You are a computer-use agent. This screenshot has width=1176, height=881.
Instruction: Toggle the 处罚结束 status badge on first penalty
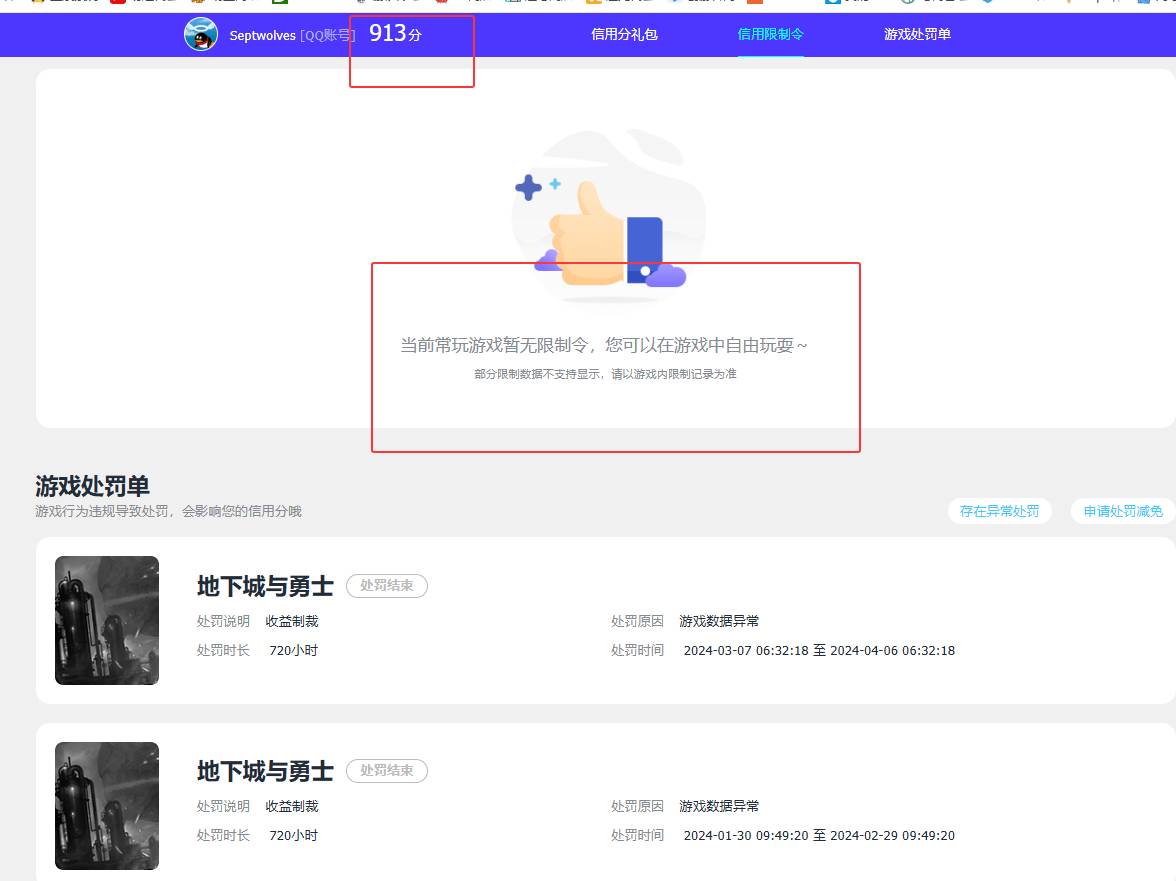387,586
